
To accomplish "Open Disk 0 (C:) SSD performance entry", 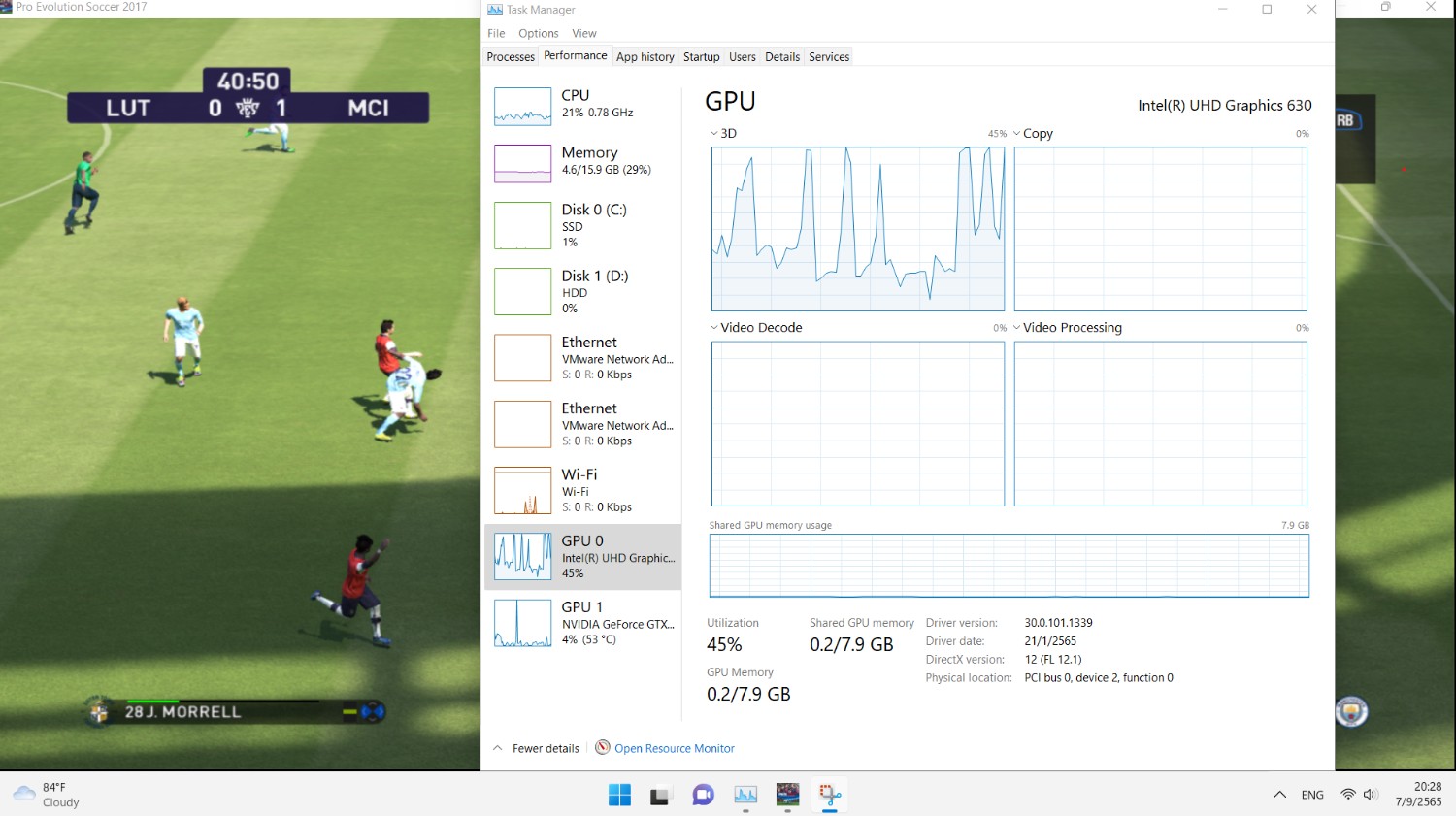I will point(582,225).
